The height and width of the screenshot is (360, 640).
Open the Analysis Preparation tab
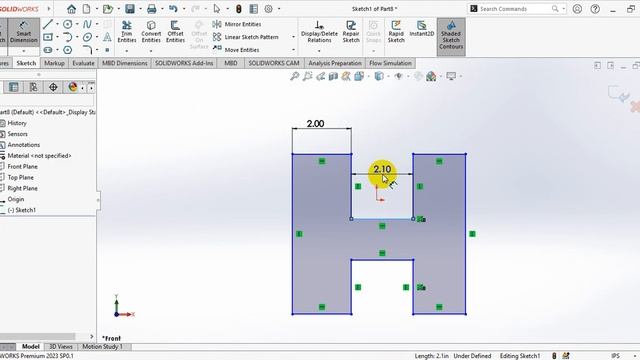click(335, 63)
